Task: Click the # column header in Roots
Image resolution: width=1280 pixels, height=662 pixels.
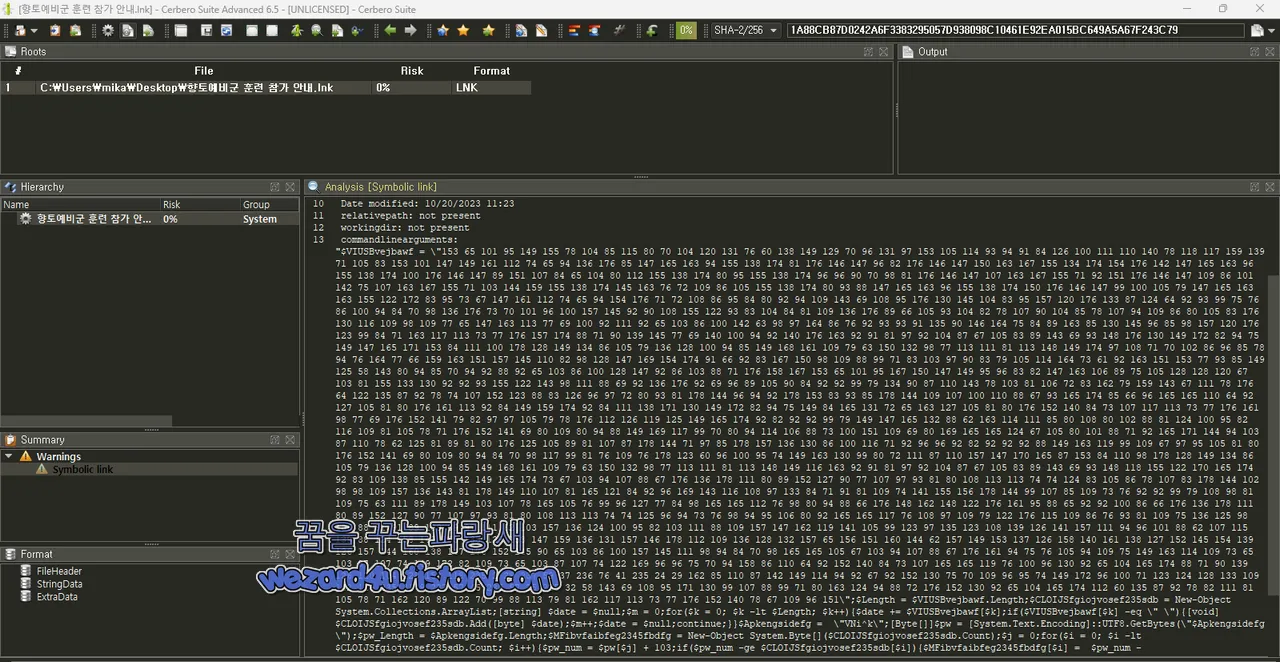Action: click(x=18, y=71)
